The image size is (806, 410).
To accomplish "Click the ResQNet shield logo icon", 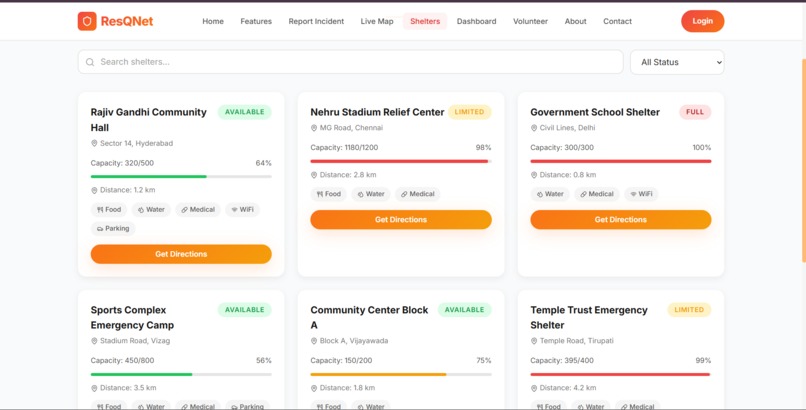I will [87, 21].
